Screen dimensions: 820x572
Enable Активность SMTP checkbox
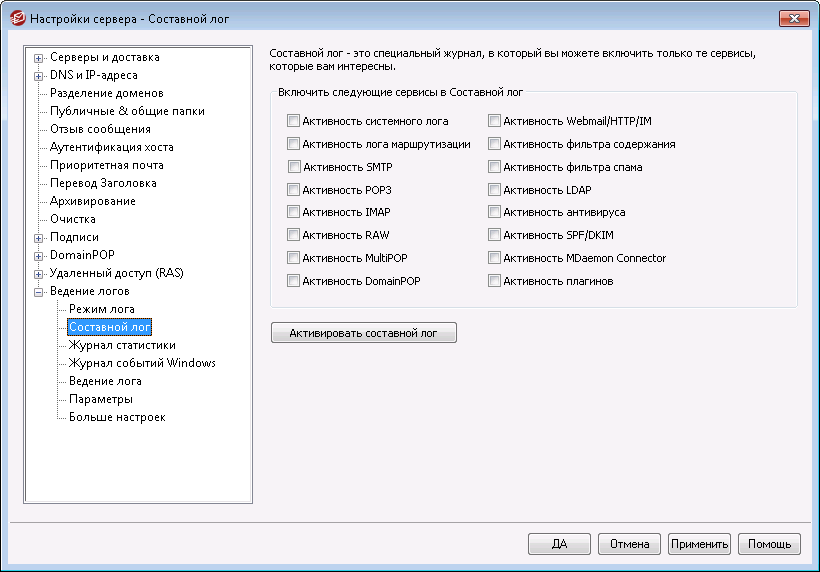(x=294, y=167)
